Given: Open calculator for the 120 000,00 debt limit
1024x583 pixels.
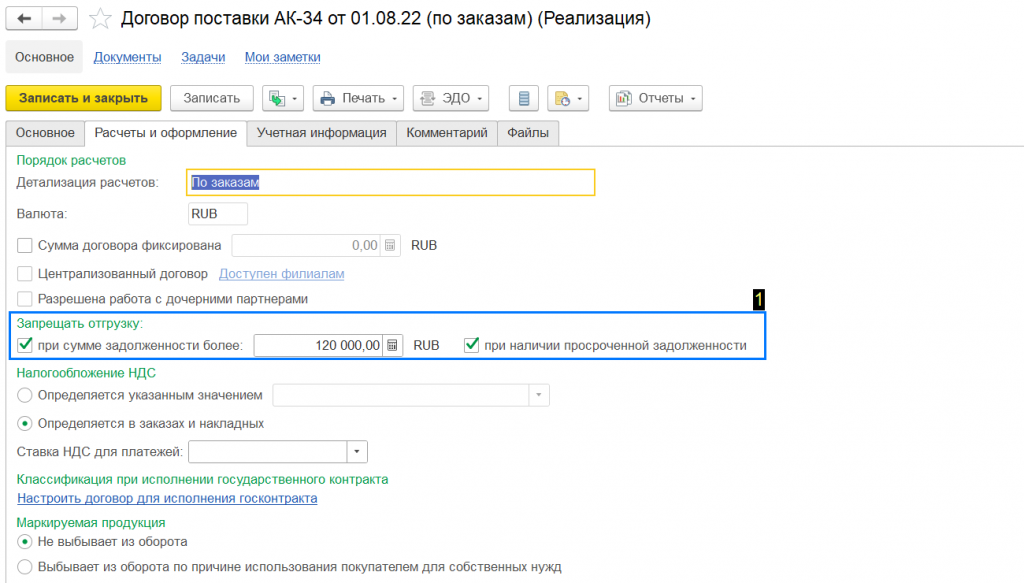Looking at the screenshot, I should 392,345.
